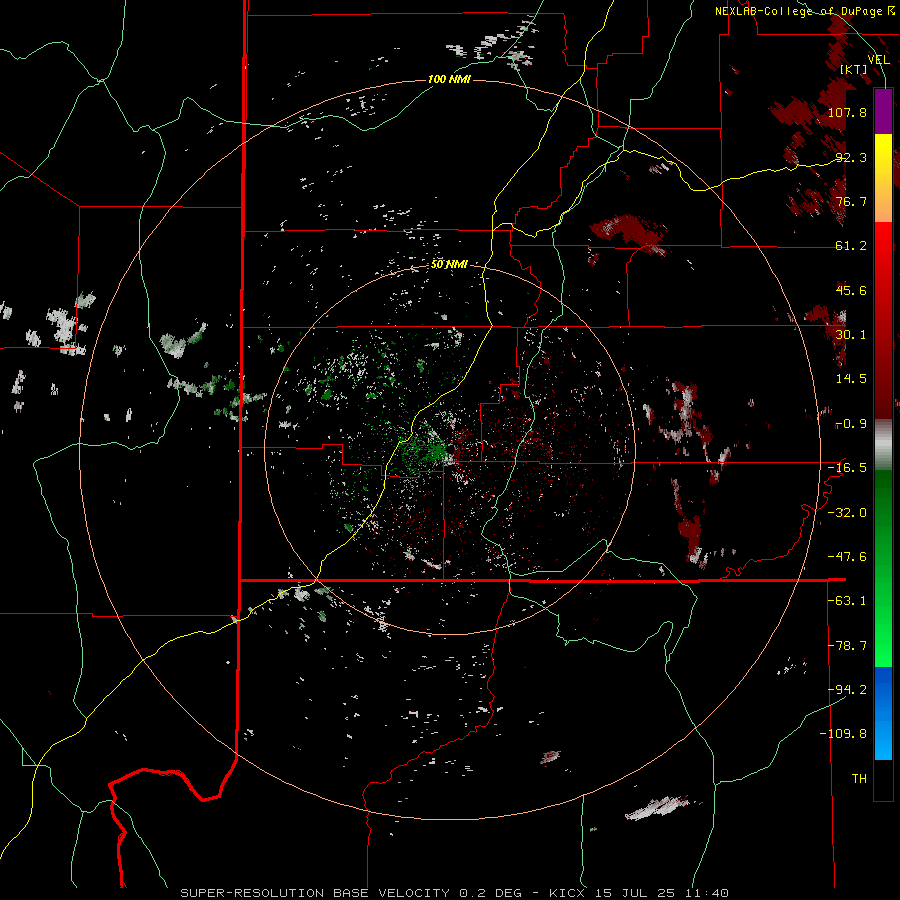Click the Super-Resolution Base Velocity caption

(455, 893)
